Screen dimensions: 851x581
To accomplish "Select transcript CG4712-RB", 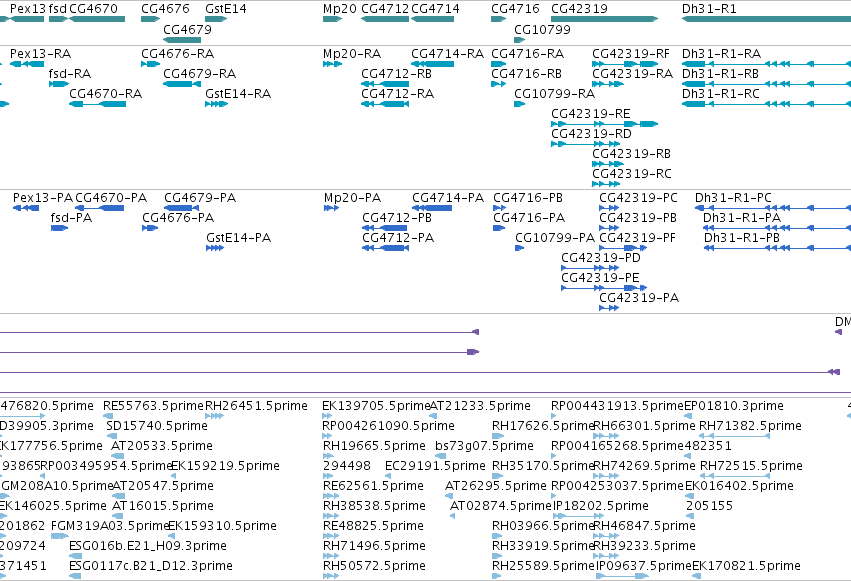I will point(397,74).
